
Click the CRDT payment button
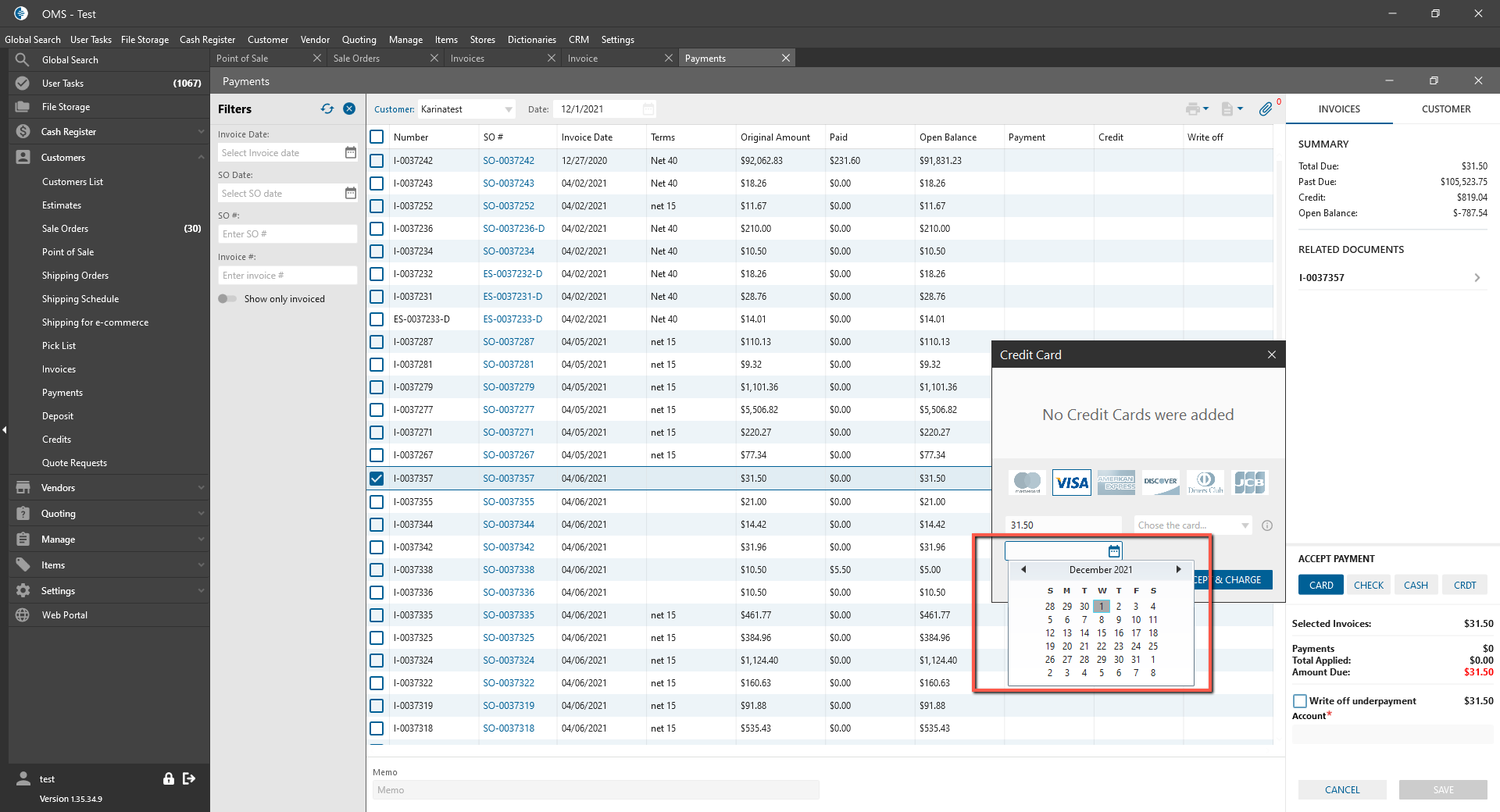pos(1465,585)
